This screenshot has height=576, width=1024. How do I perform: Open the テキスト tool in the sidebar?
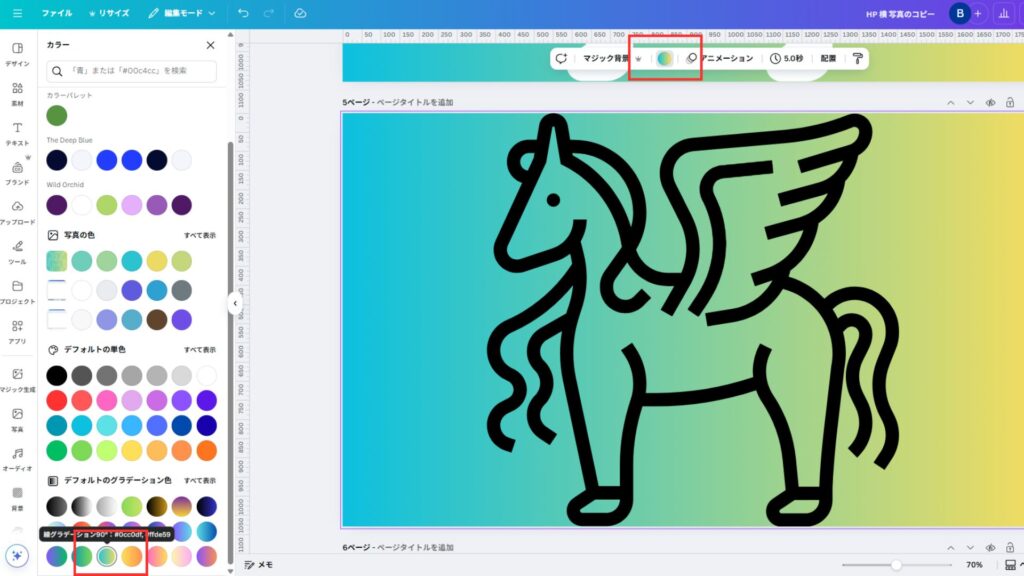point(17,133)
